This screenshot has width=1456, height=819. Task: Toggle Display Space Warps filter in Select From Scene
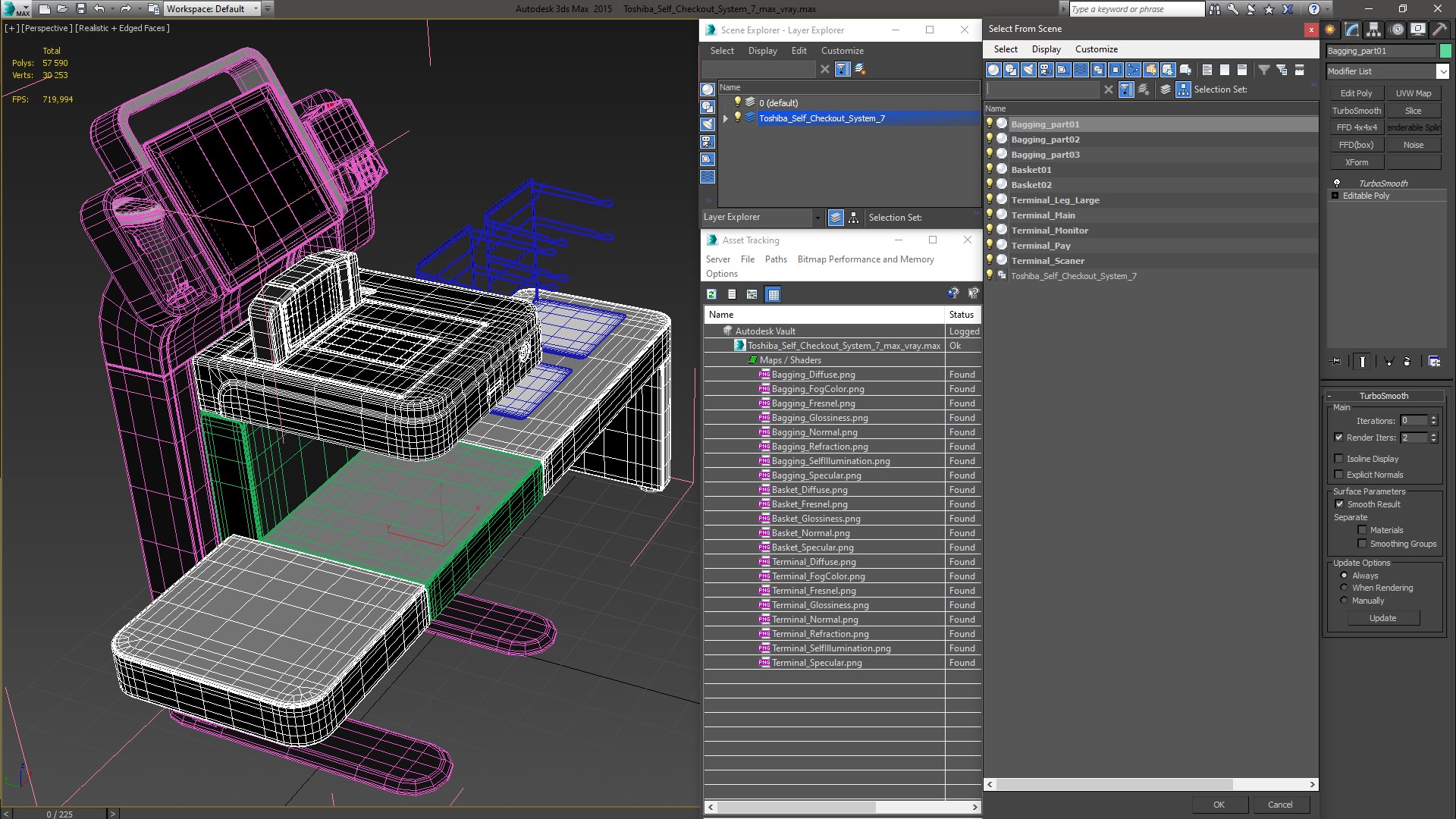click(x=1081, y=70)
